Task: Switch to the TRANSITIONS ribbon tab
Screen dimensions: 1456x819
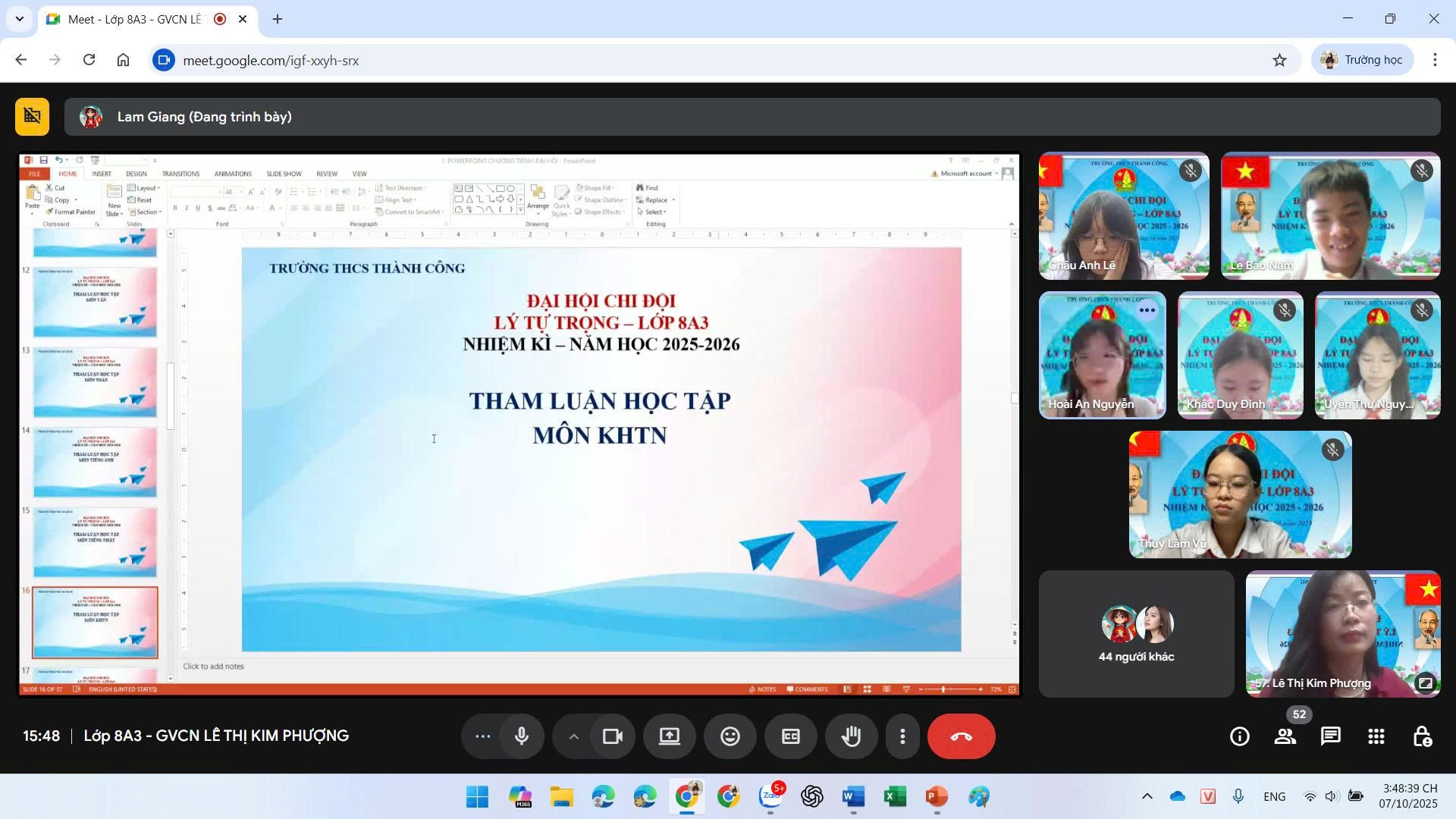Action: [181, 173]
